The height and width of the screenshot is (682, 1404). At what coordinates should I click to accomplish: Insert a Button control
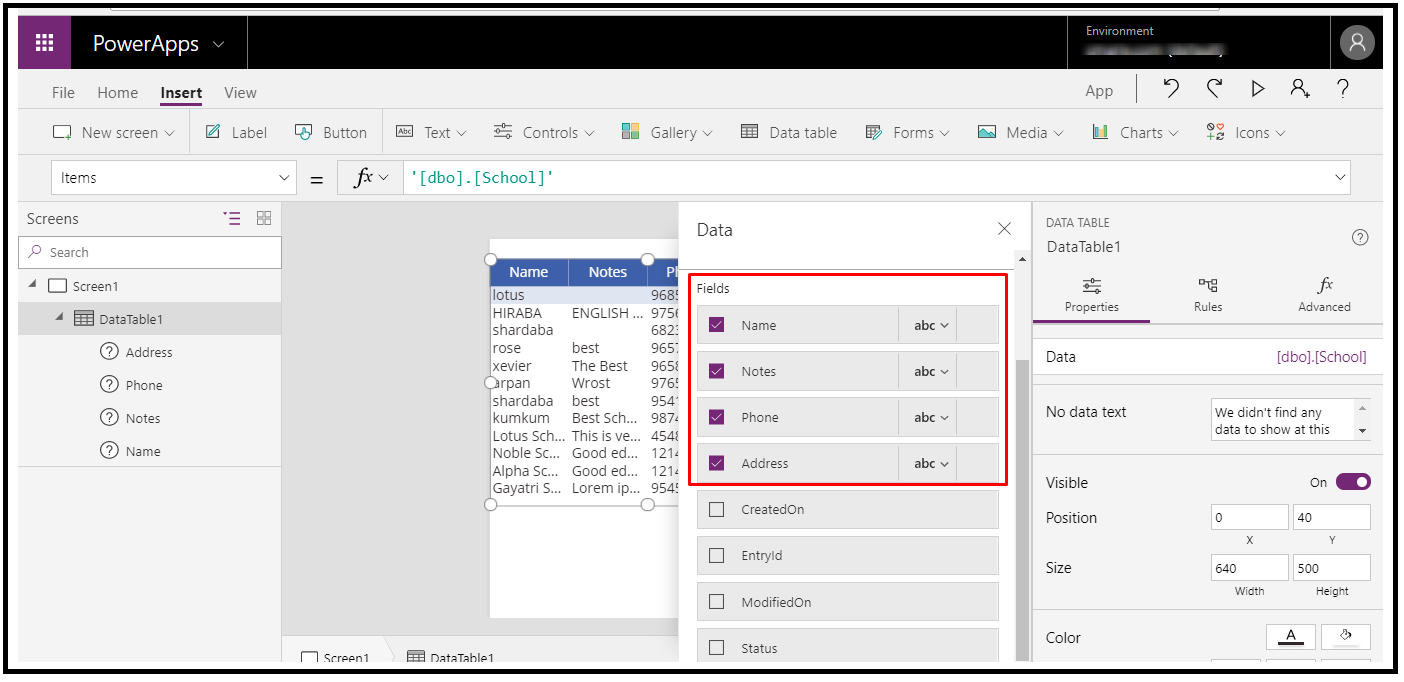(x=331, y=132)
